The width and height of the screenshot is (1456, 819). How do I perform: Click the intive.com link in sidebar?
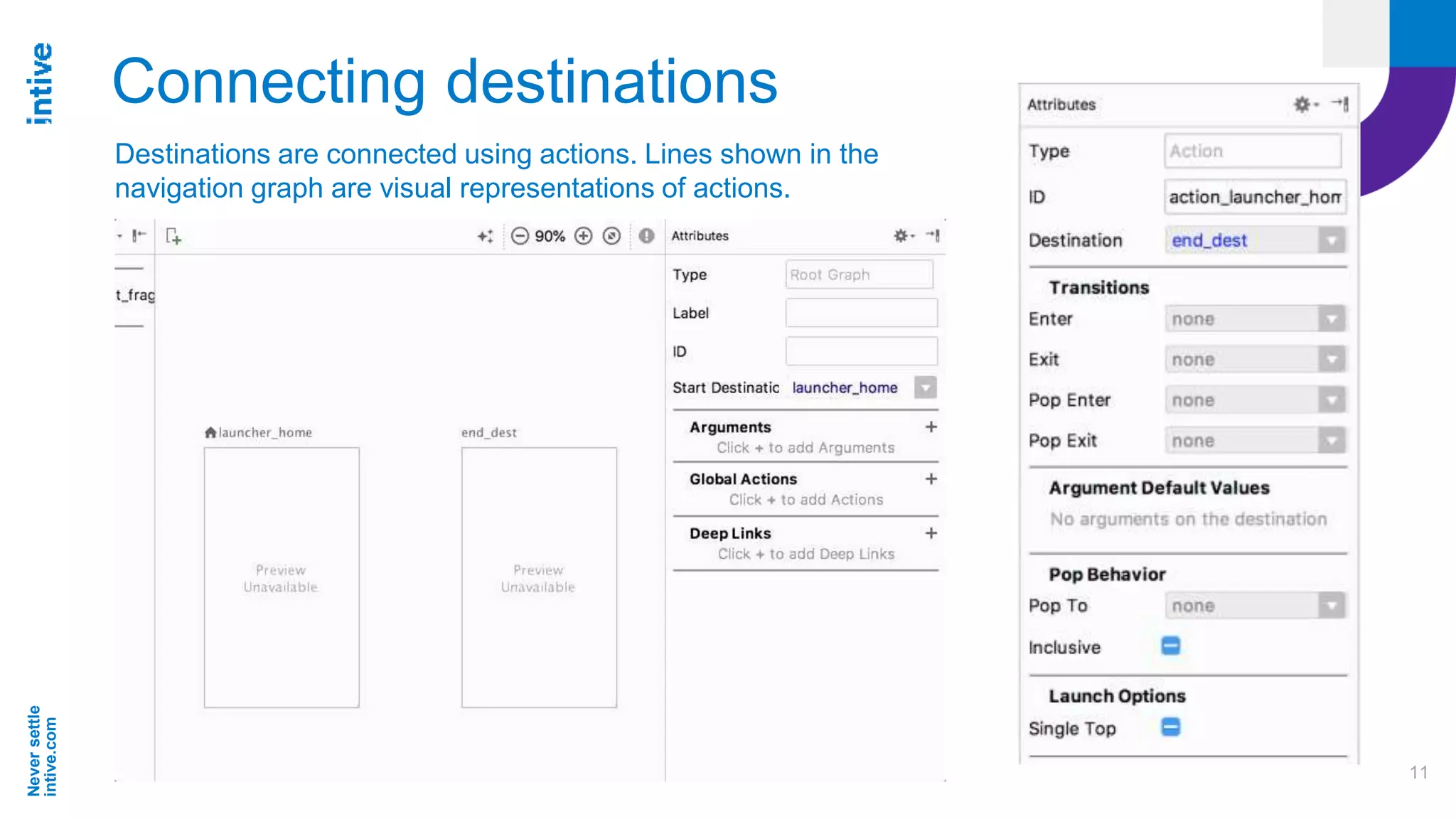click(50, 756)
